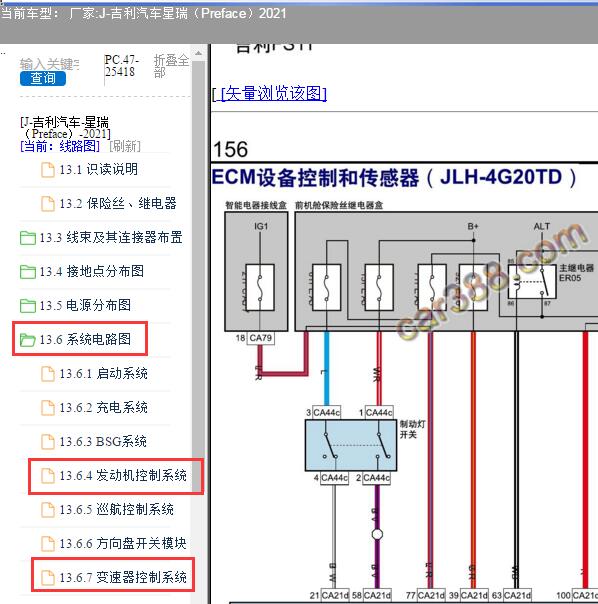Open 13.6.4 发动机控制系统 page

pyautogui.click(x=123, y=476)
